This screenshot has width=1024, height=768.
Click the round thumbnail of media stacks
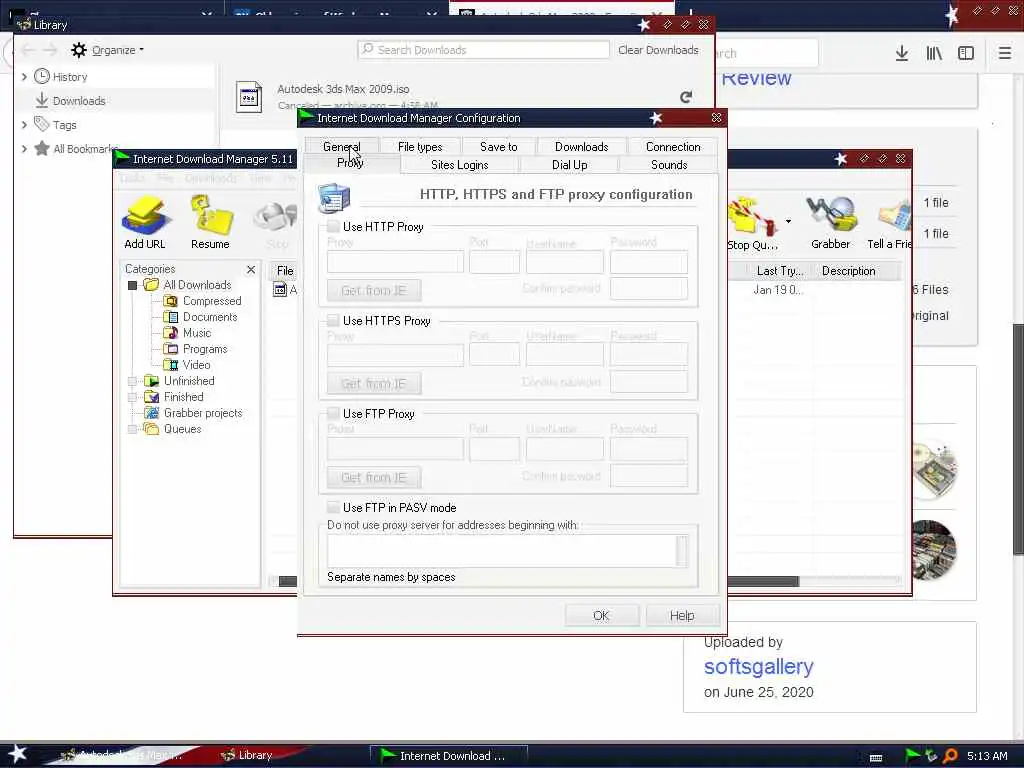[x=935, y=549]
